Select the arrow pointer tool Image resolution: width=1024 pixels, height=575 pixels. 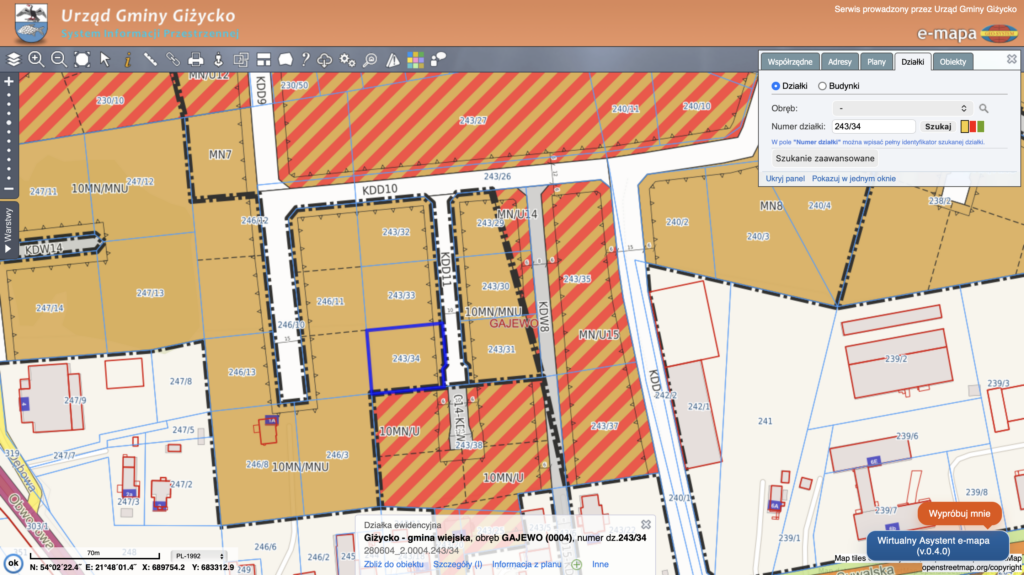[x=104, y=59]
